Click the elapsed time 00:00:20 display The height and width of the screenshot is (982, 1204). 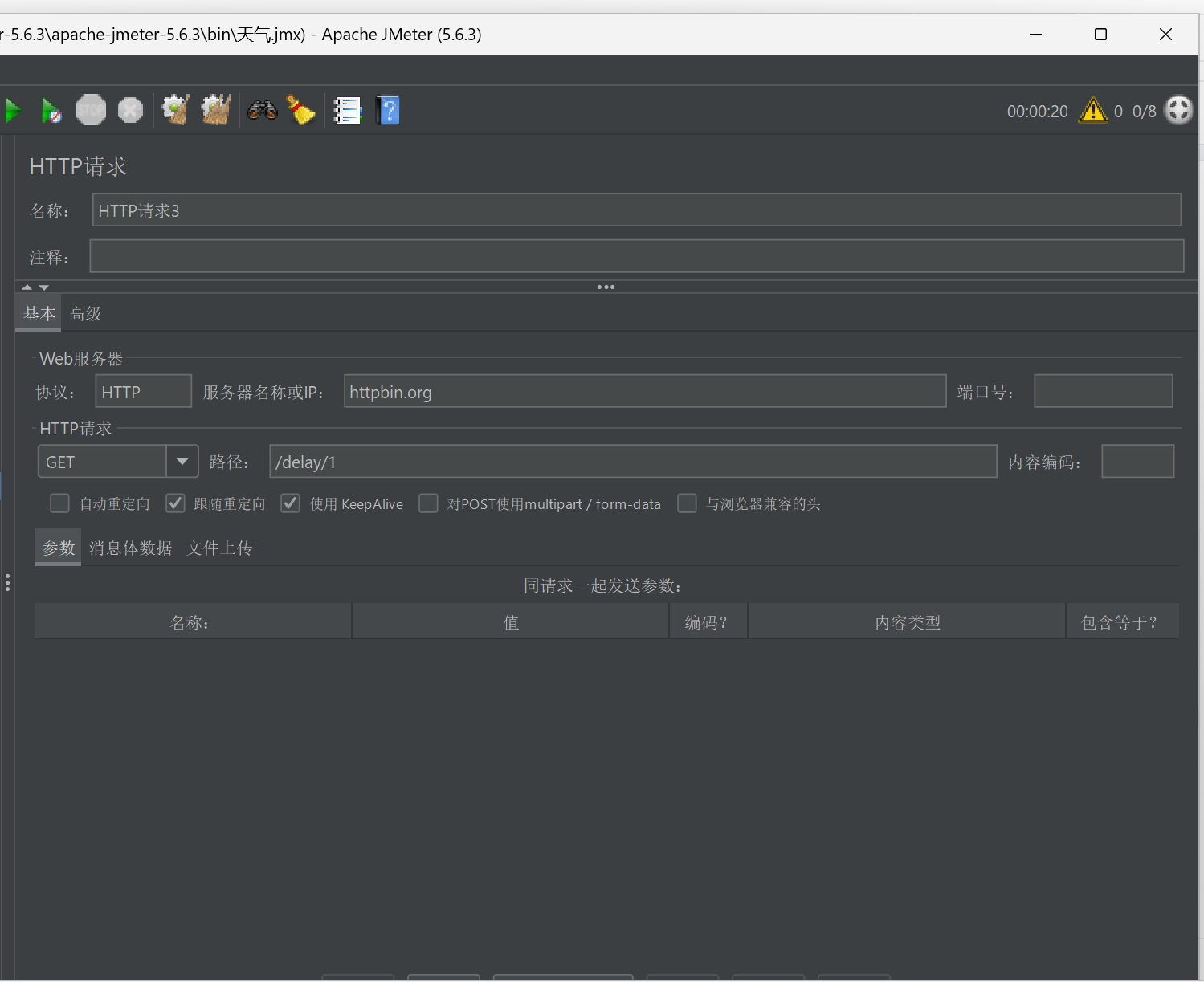coord(1038,112)
